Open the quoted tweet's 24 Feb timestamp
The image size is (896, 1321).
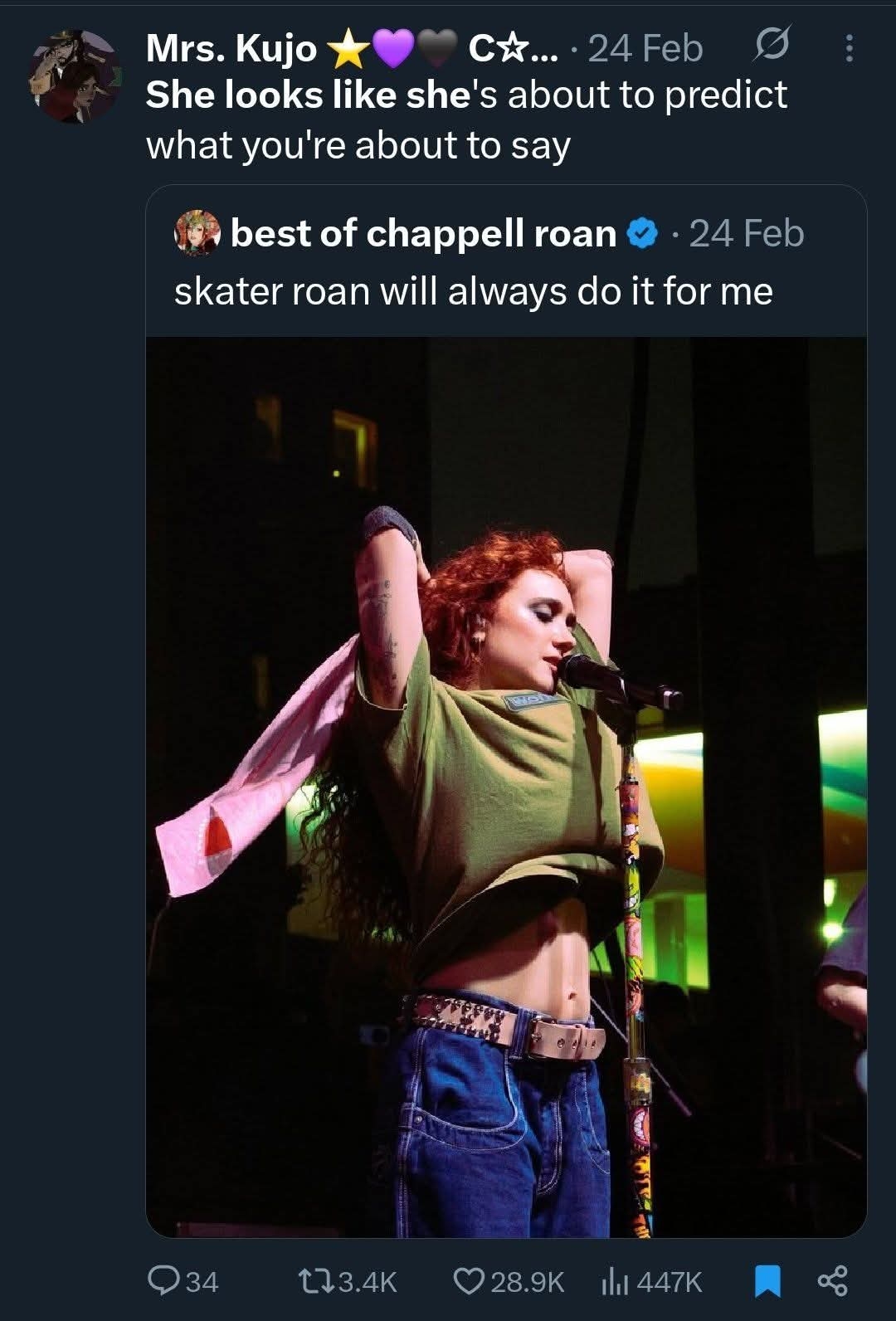pos(746,234)
